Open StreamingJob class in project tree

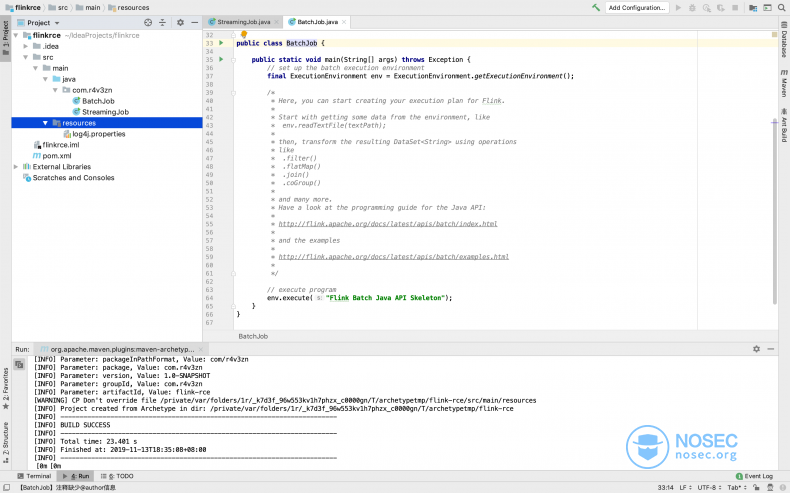[101, 112]
